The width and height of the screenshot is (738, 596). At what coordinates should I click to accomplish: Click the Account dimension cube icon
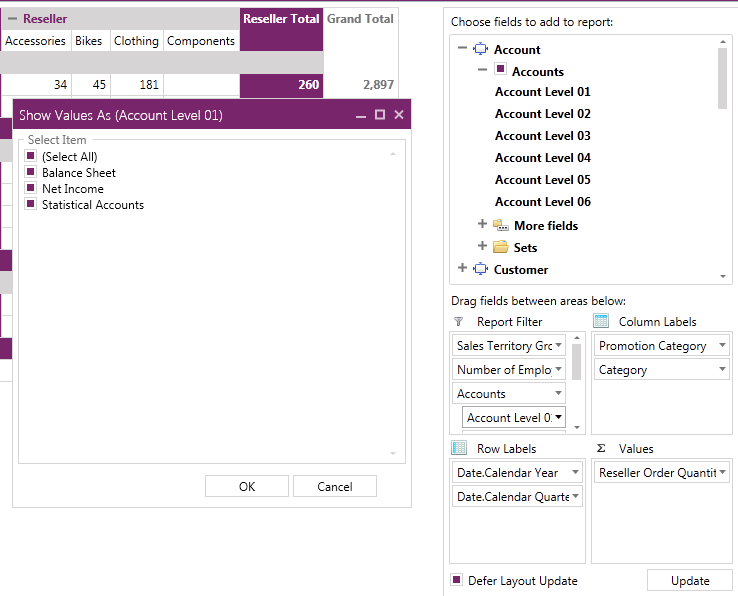pyautogui.click(x=480, y=49)
